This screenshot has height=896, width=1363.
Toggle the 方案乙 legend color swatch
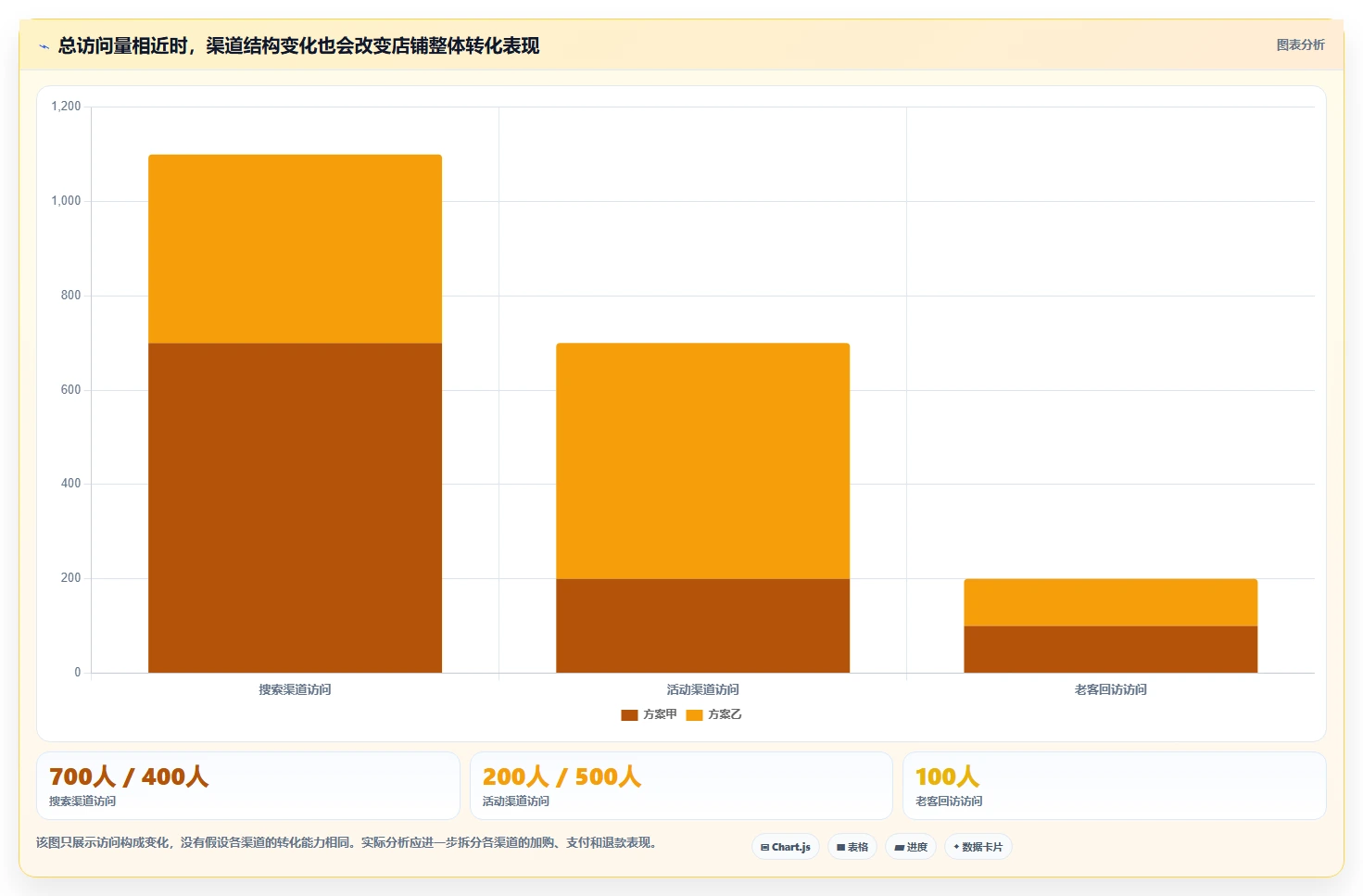(694, 714)
